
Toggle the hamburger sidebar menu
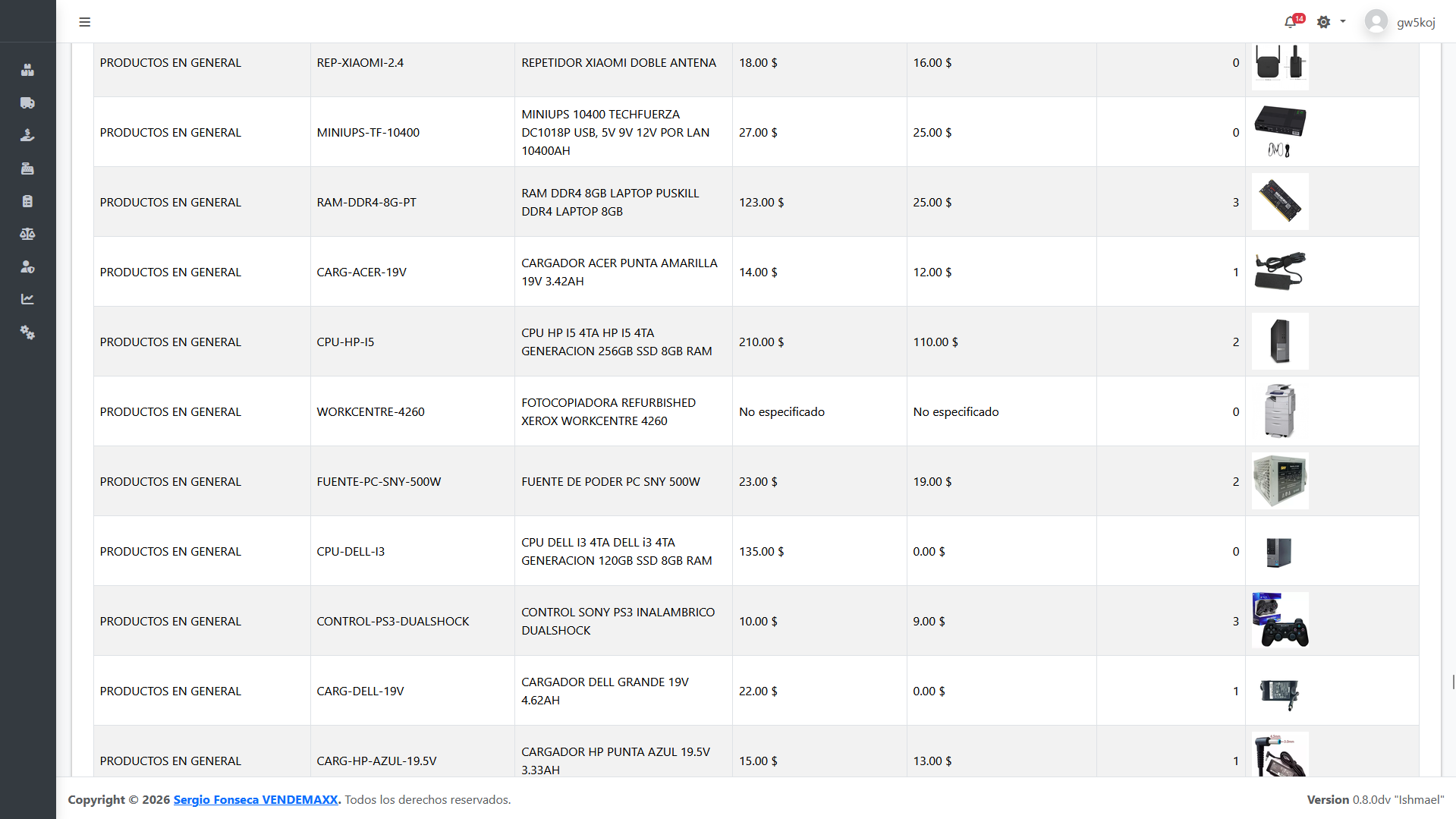tap(85, 22)
